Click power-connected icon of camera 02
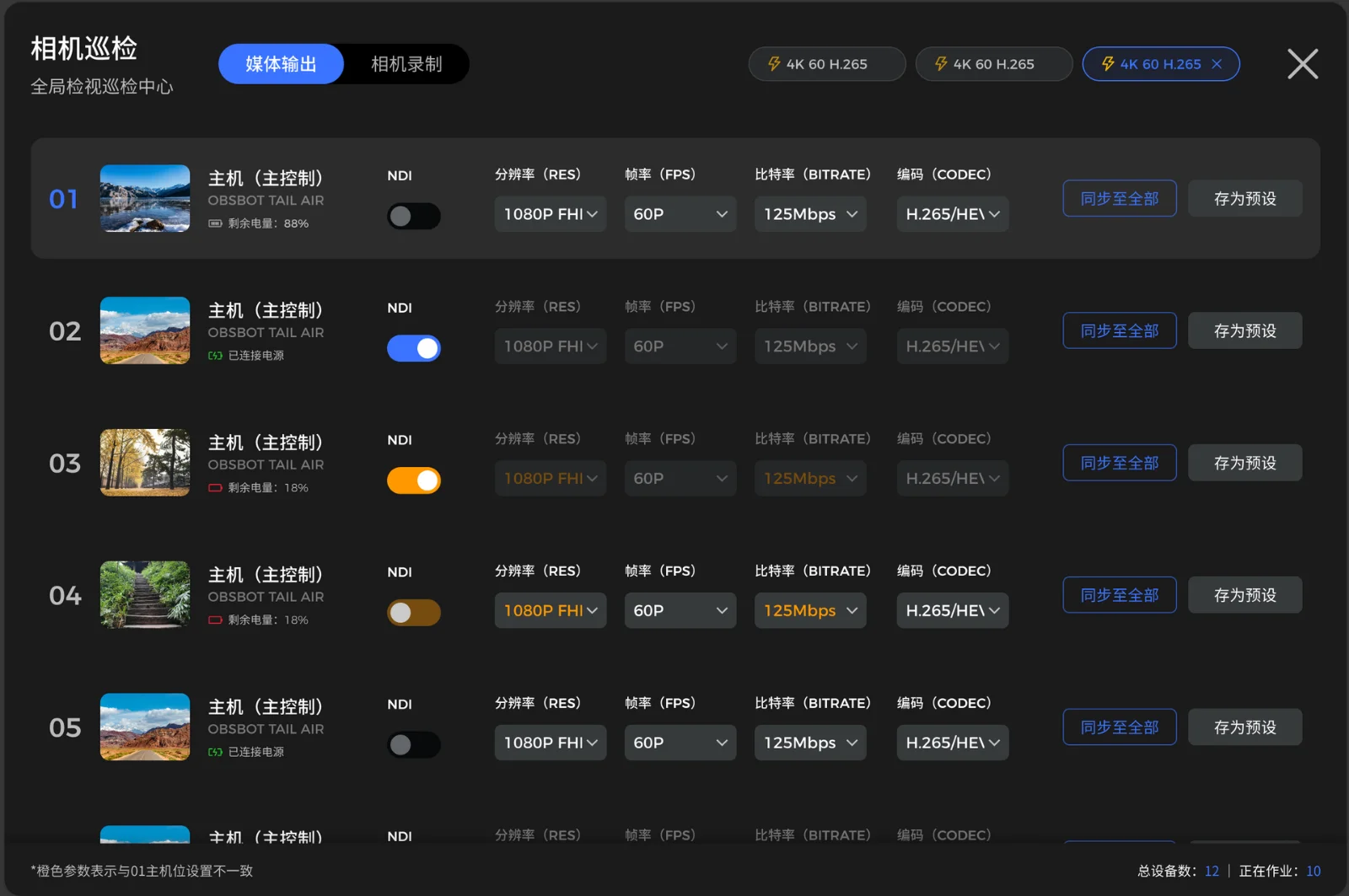1349x896 pixels. coord(215,356)
